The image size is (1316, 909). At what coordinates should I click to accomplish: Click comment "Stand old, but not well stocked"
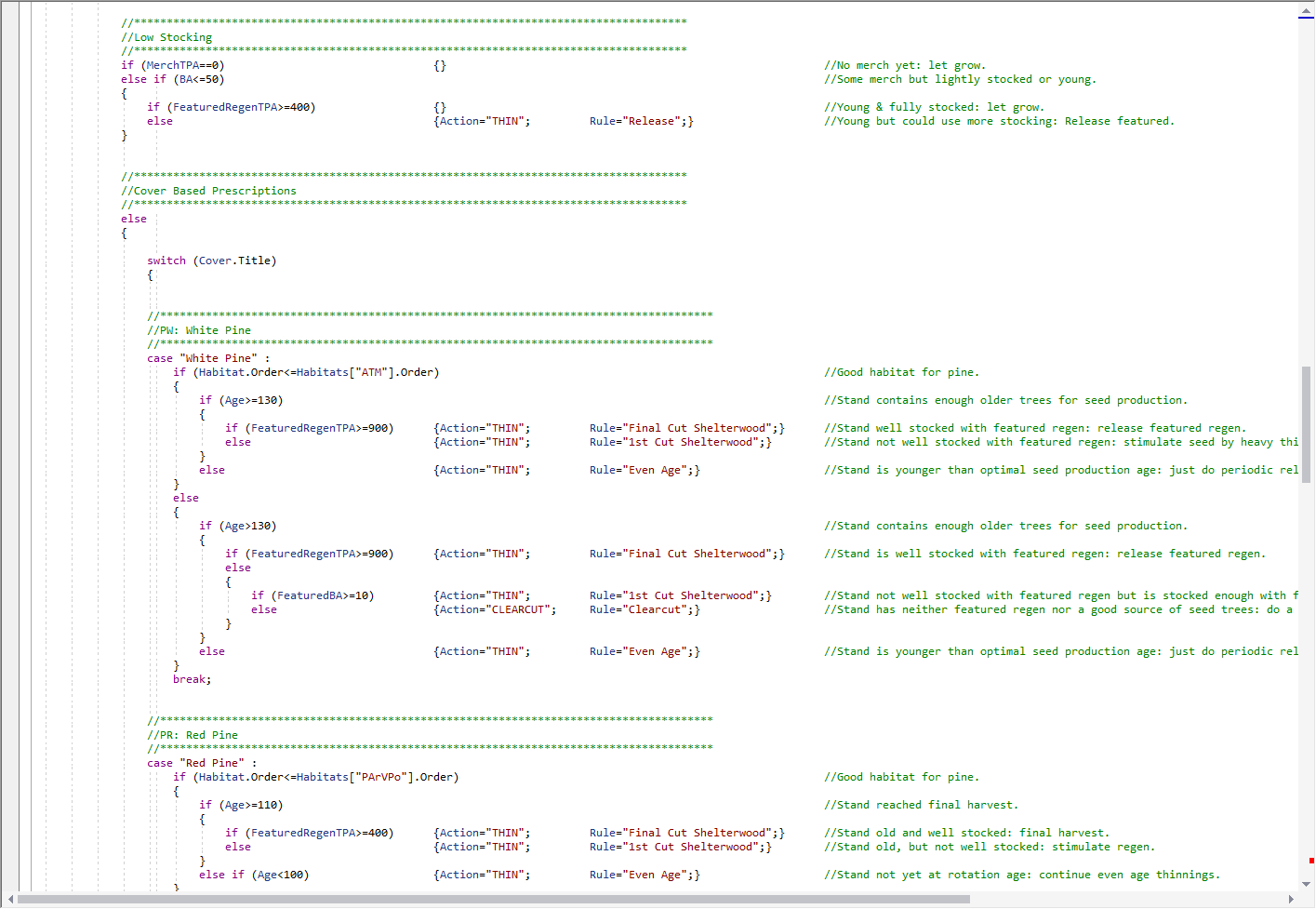pos(990,847)
